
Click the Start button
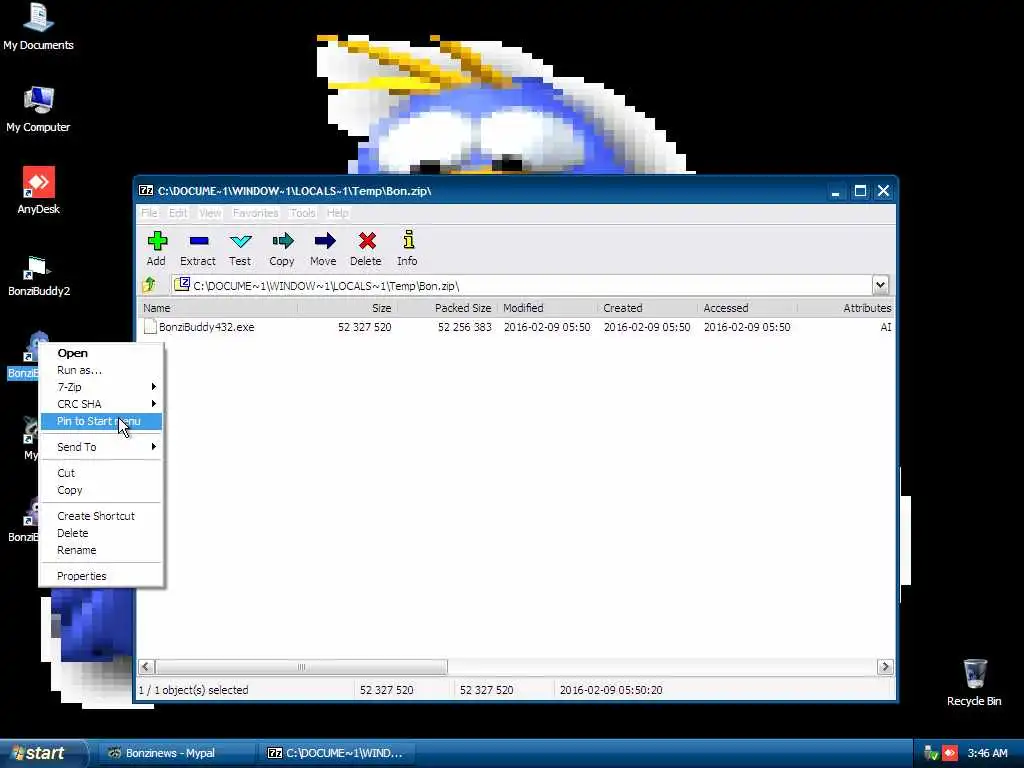tap(43, 753)
